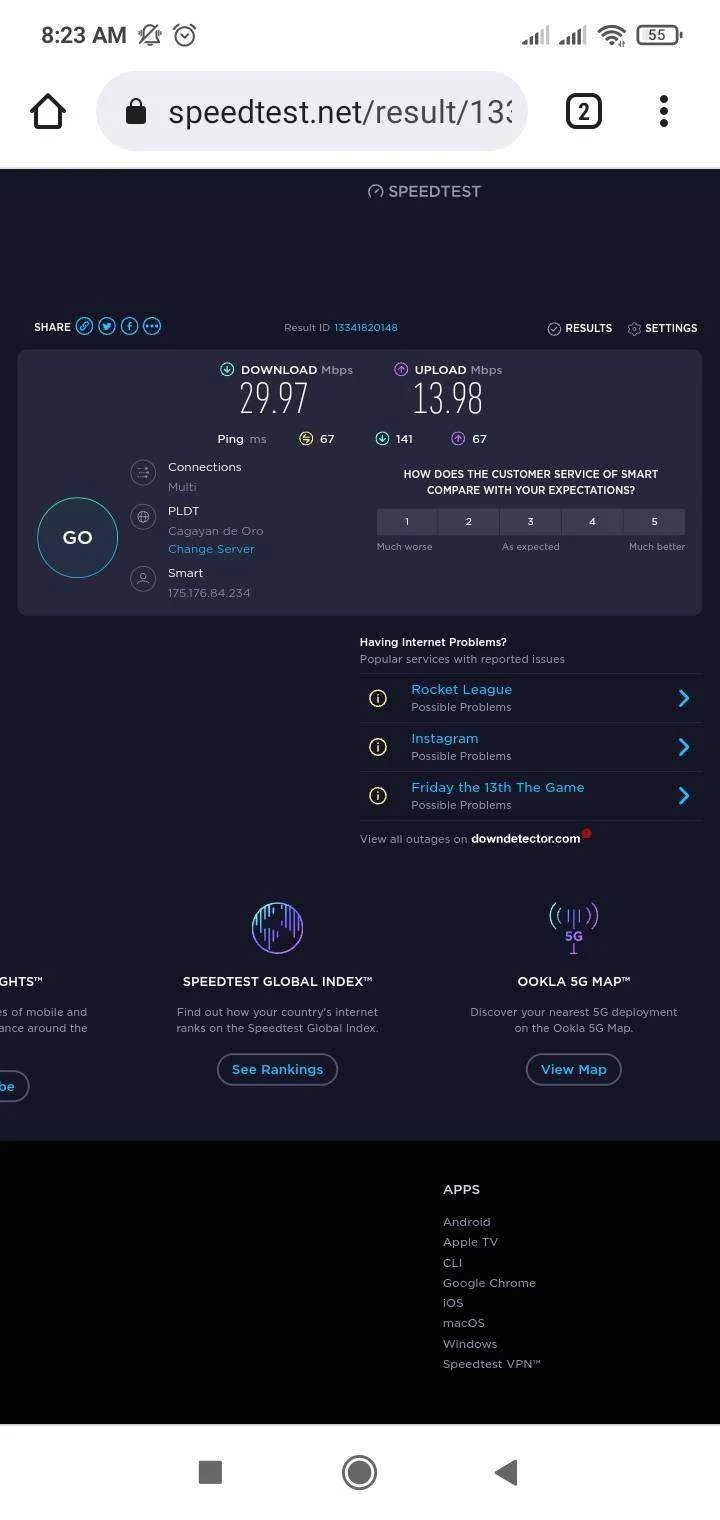Rate customer service 1 Much worse
This screenshot has height=1520, width=720.
pyautogui.click(x=407, y=522)
